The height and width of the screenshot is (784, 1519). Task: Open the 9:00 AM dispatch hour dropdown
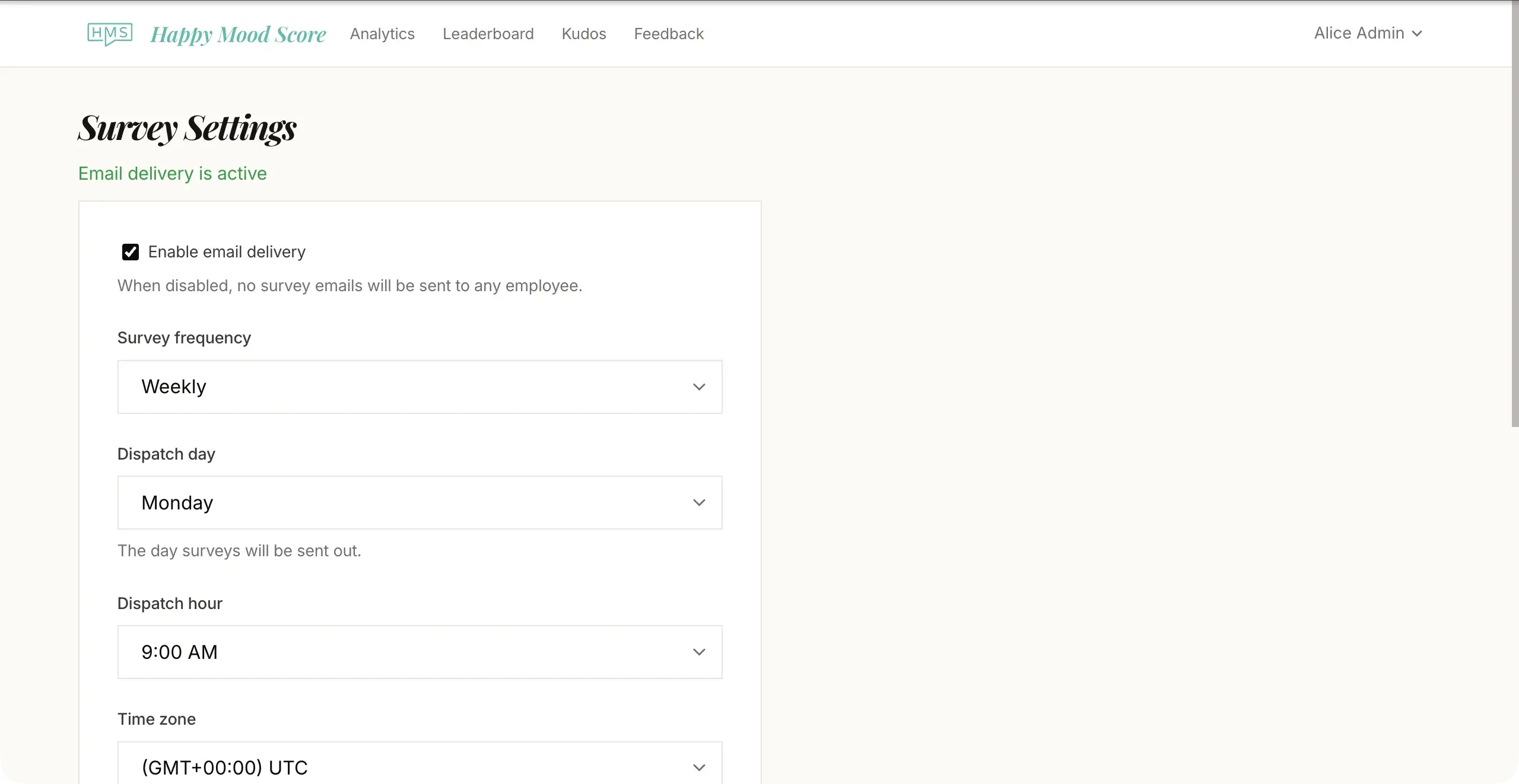point(420,652)
